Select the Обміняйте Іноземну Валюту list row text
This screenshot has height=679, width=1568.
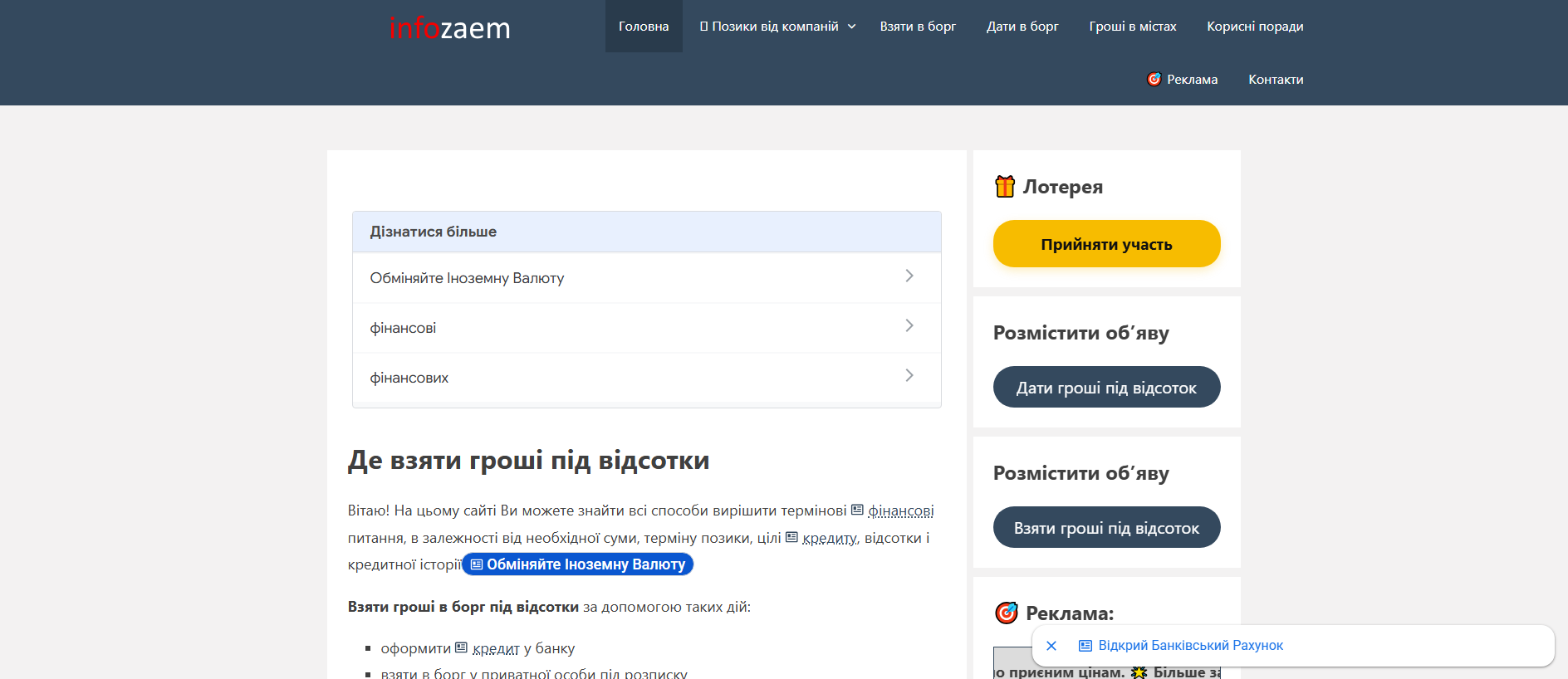467,278
